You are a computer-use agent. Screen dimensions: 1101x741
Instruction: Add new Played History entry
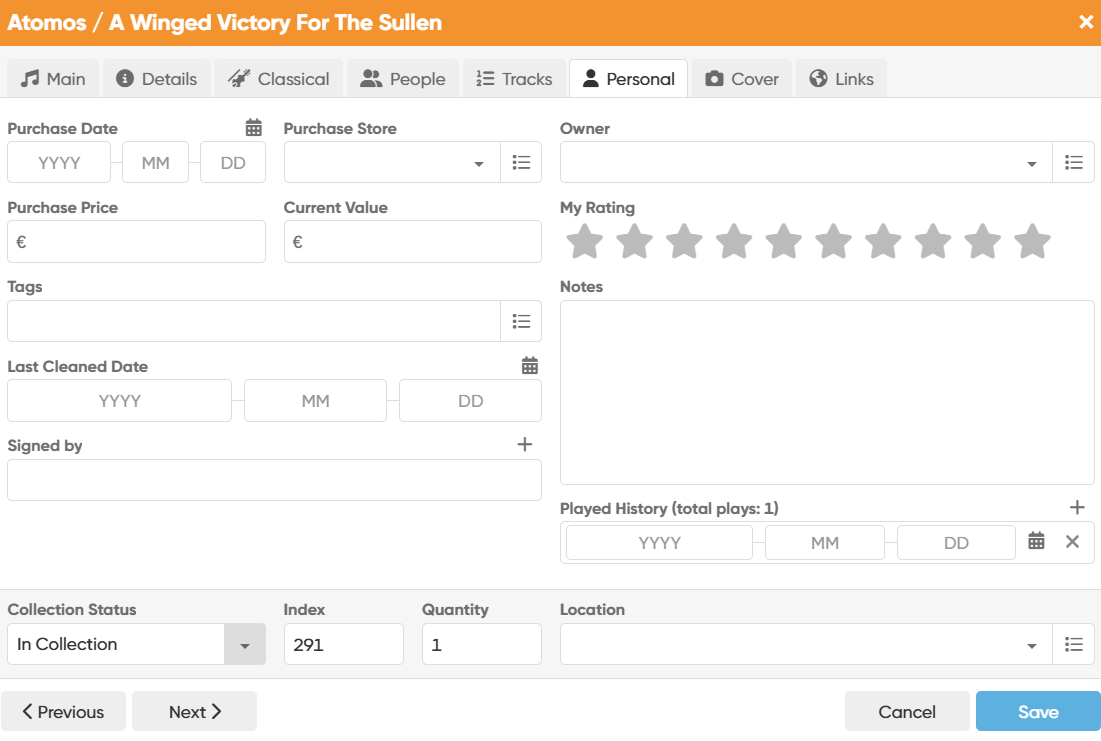1077,508
